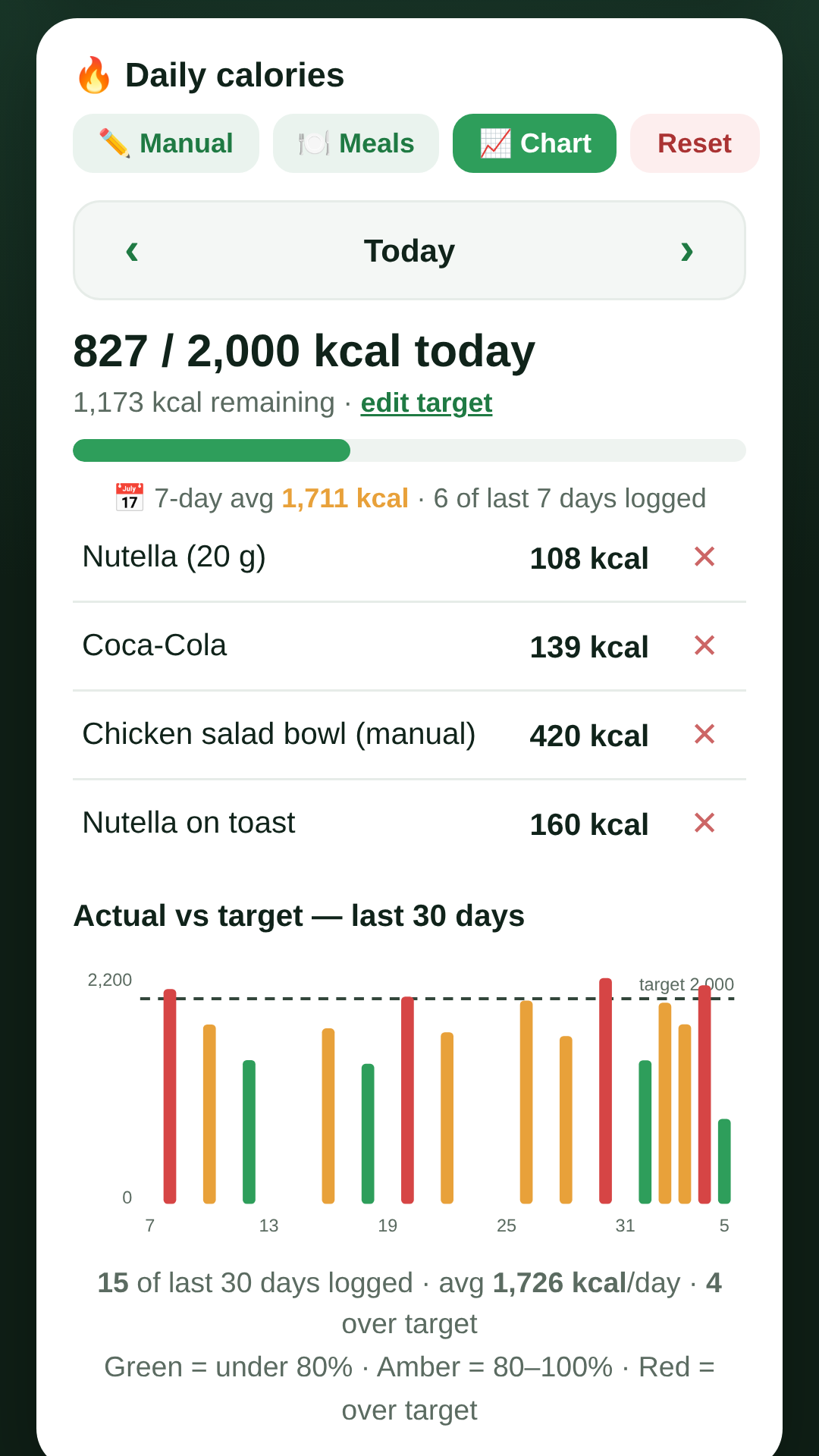This screenshot has width=819, height=1456.
Task: Click the Reset button
Action: pos(695,143)
